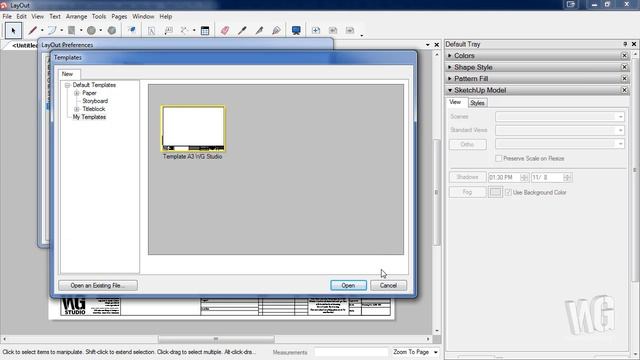Viewport: 640px width, 360px height.
Task: Go to previous page icon
Action: coord(333,31)
